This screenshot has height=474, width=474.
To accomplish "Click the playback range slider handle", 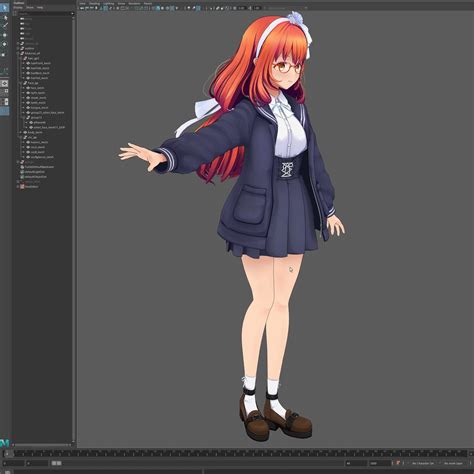I will tap(56, 463).
